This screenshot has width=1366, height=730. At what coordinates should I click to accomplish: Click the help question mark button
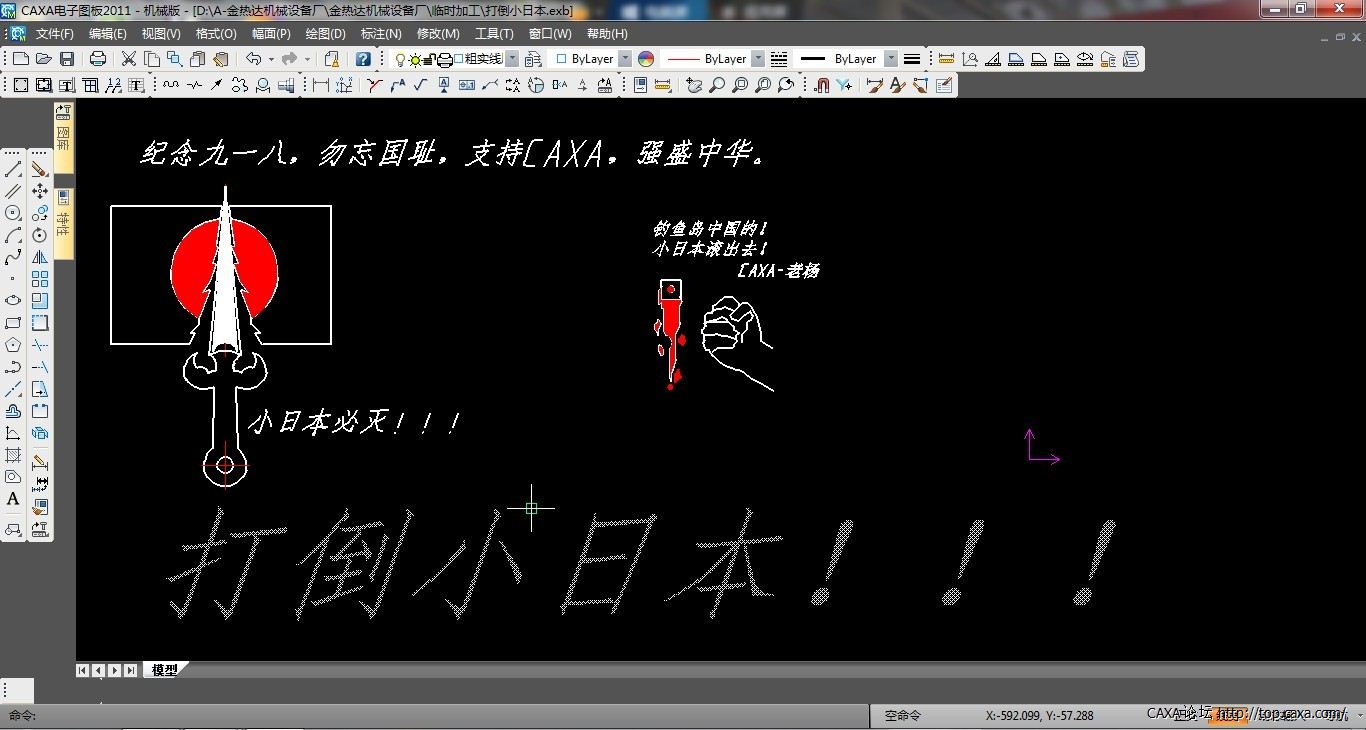pyautogui.click(x=362, y=59)
